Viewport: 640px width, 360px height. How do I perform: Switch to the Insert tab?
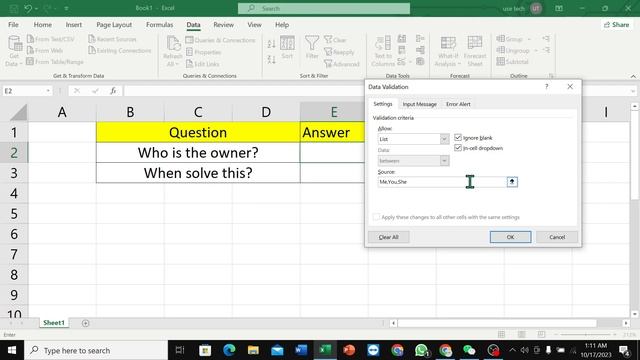(x=73, y=24)
